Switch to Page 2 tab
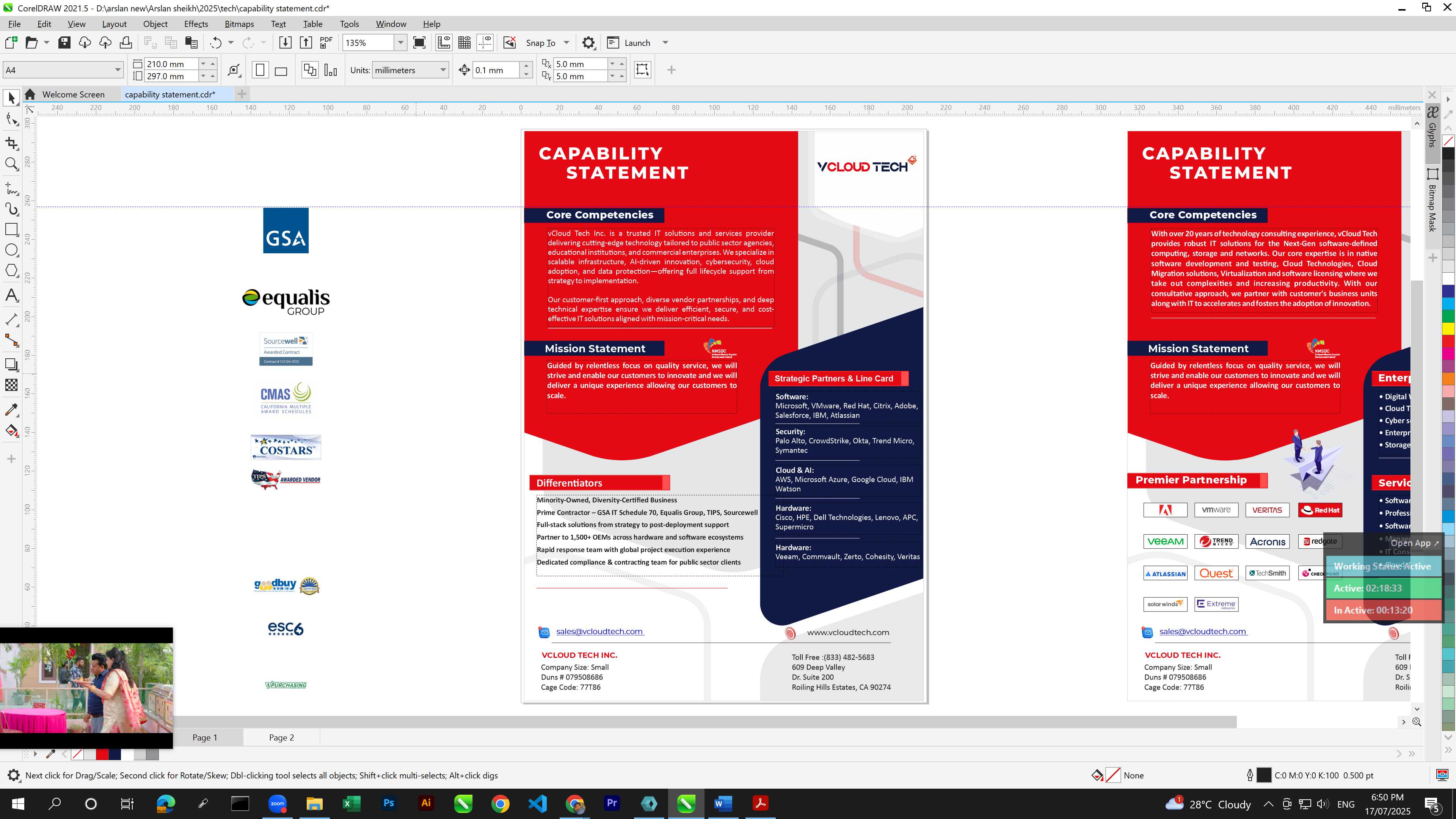The height and width of the screenshot is (819, 1456). click(x=281, y=737)
